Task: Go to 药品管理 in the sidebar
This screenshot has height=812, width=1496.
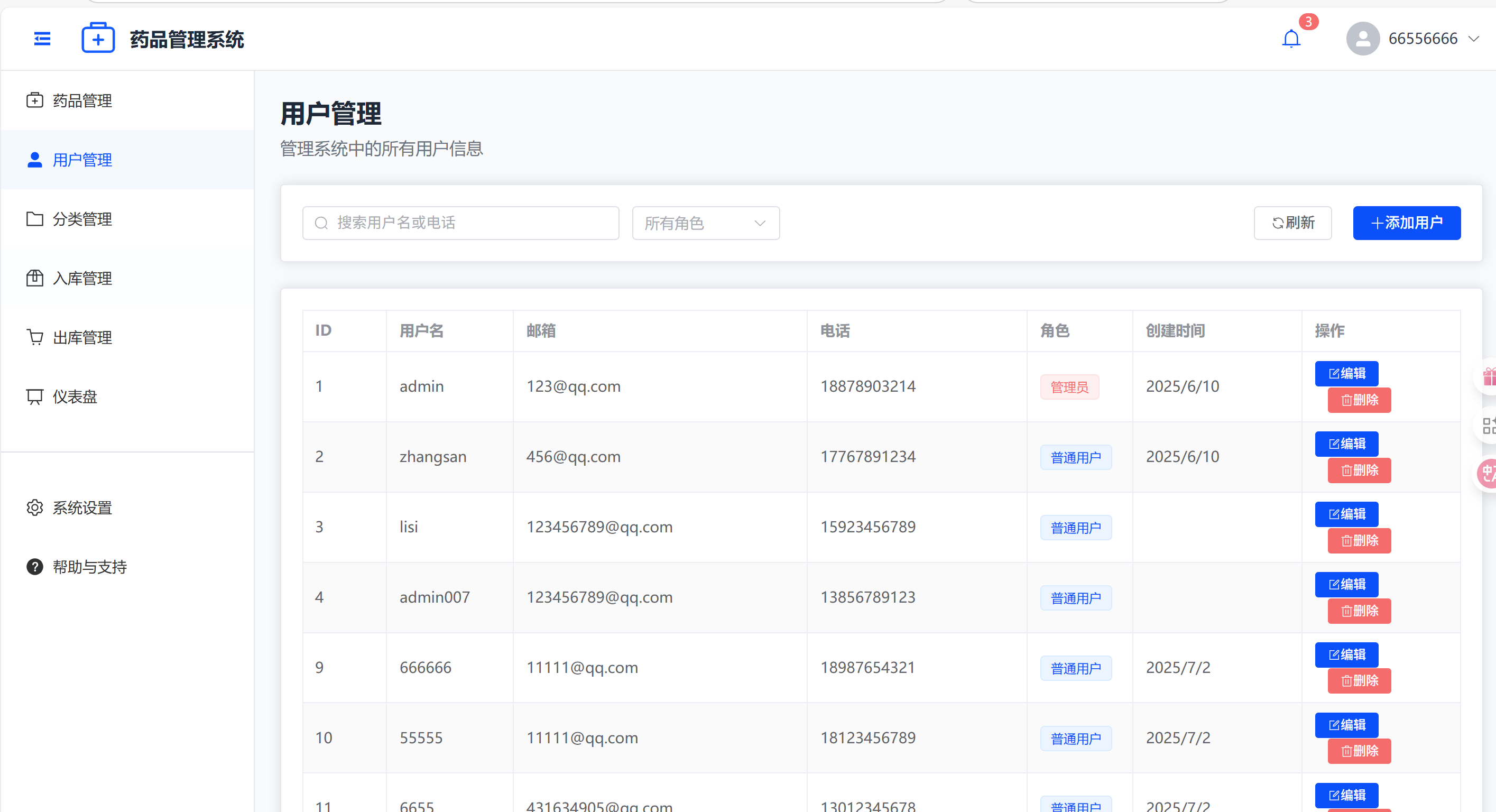Action: pos(82,100)
